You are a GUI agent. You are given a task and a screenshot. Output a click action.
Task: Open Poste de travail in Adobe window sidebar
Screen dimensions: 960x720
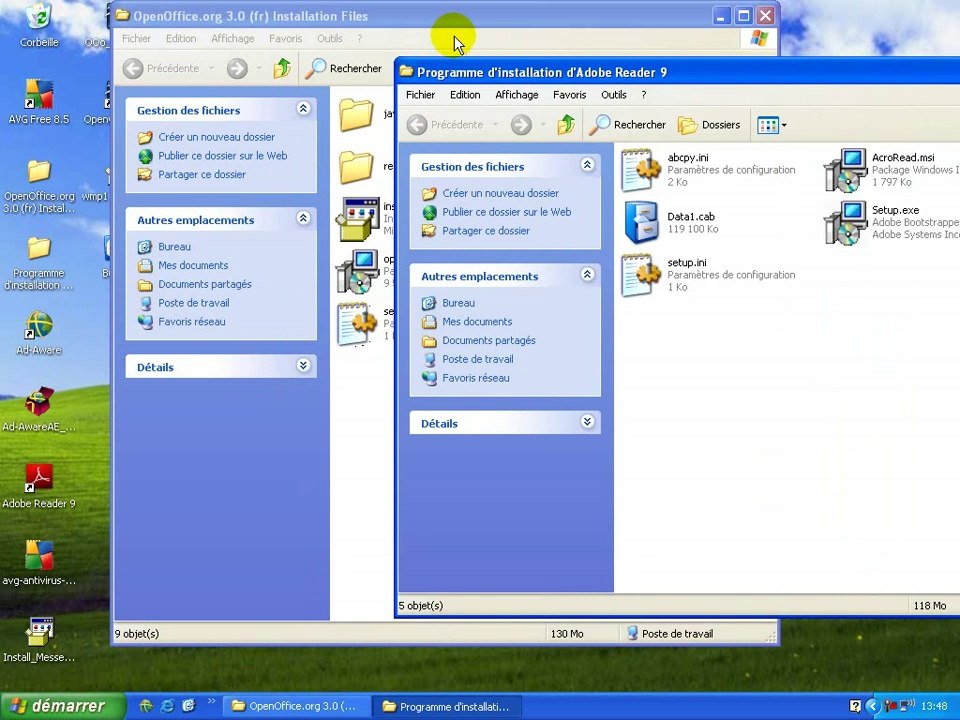tap(478, 359)
